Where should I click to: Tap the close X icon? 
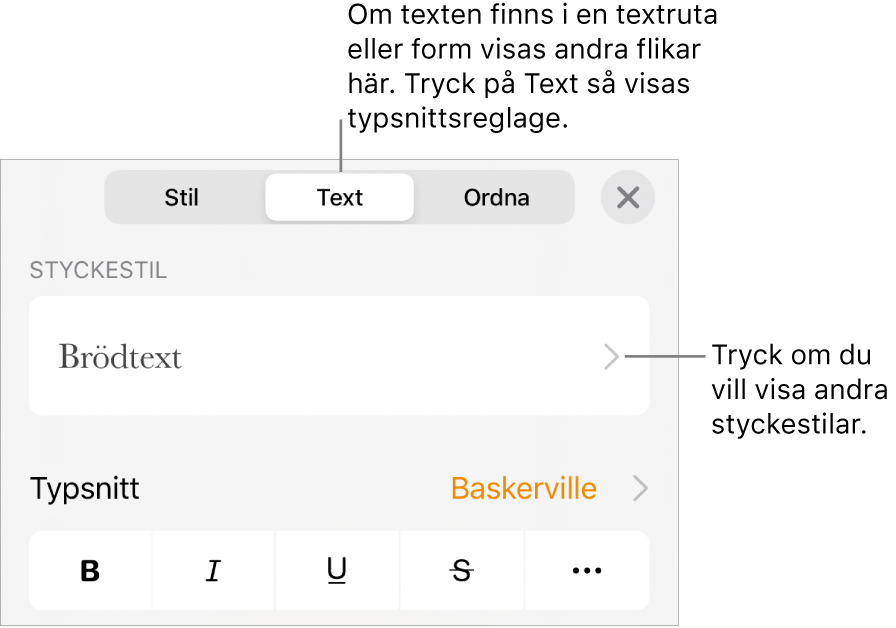(628, 197)
